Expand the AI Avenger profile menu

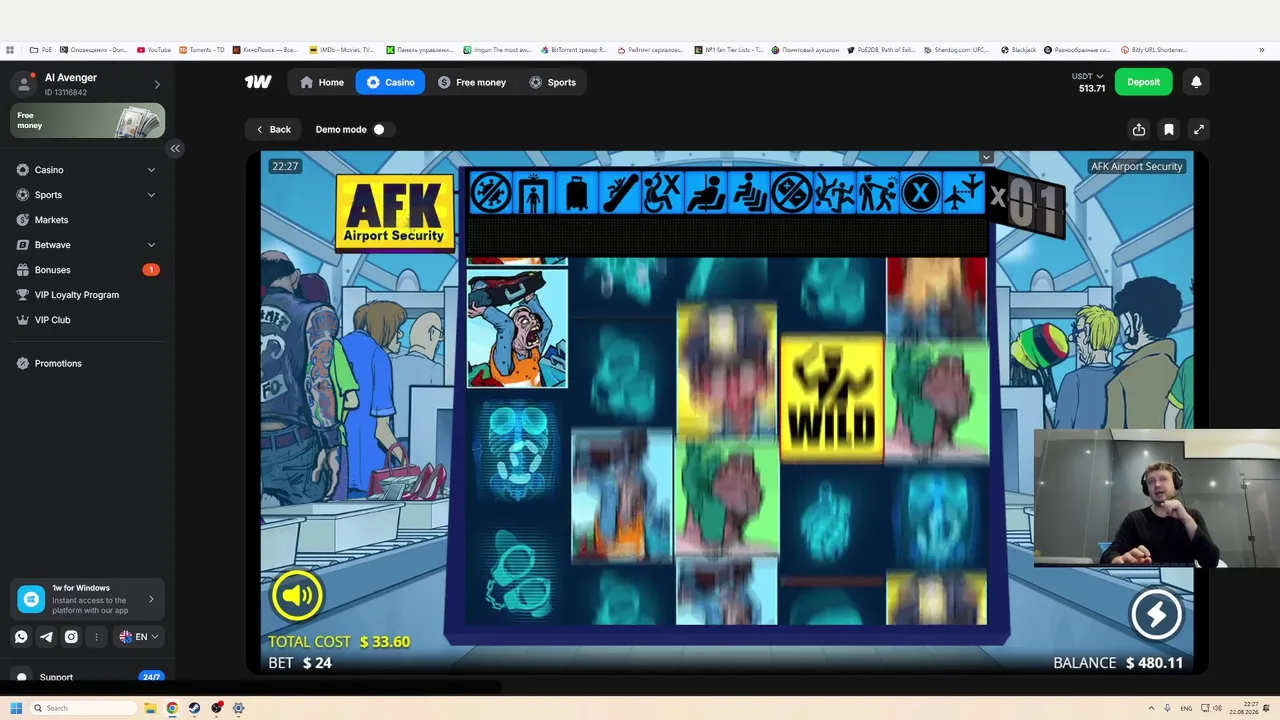pos(157,84)
